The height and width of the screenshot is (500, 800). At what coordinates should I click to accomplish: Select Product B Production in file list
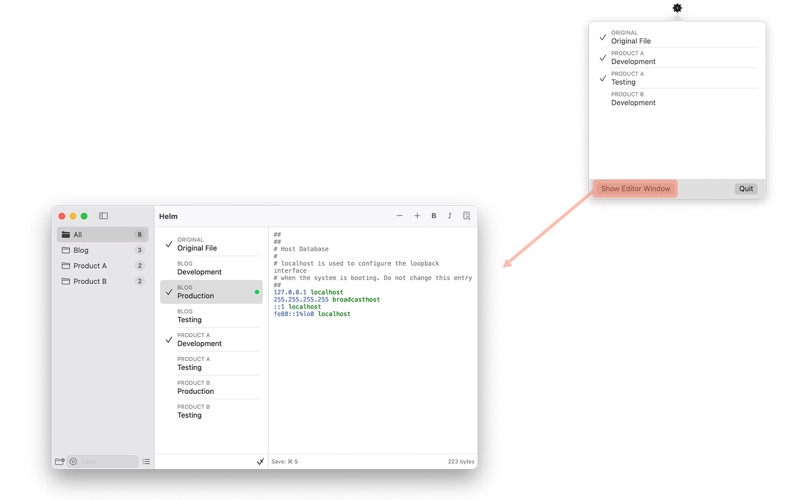(x=211, y=387)
